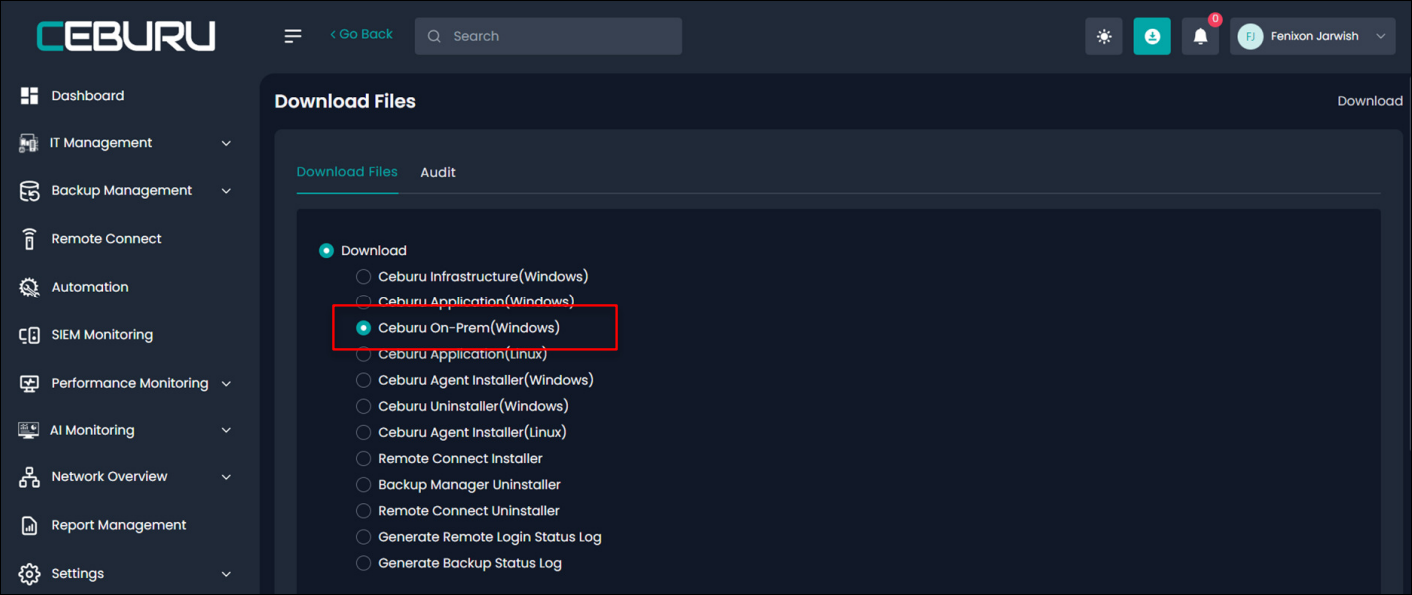This screenshot has height=595, width=1412.
Task: Expand IT Management chevron
Action: pos(226,143)
